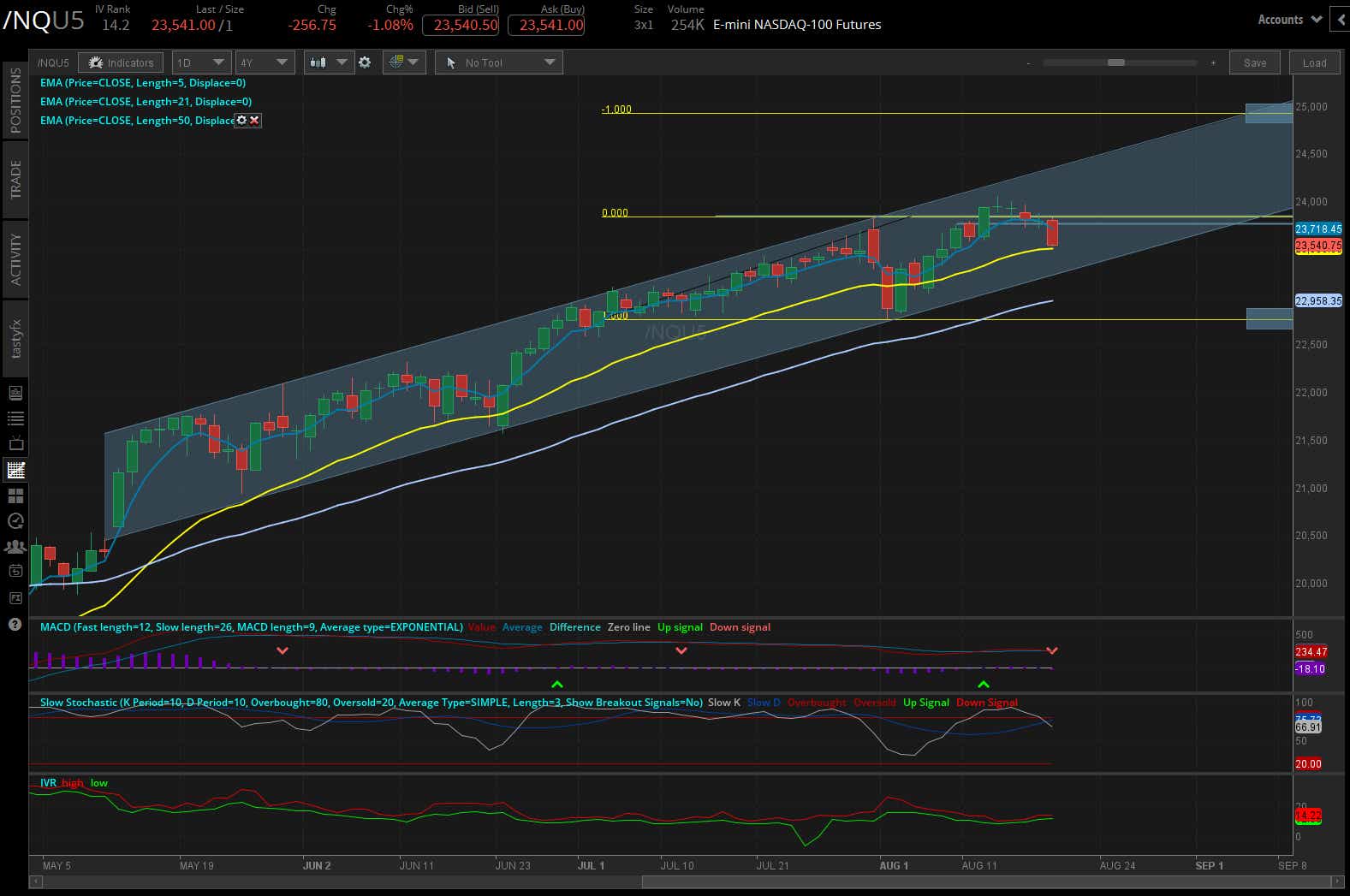
Task: Click the last price 23,541.00
Action: pos(183,25)
